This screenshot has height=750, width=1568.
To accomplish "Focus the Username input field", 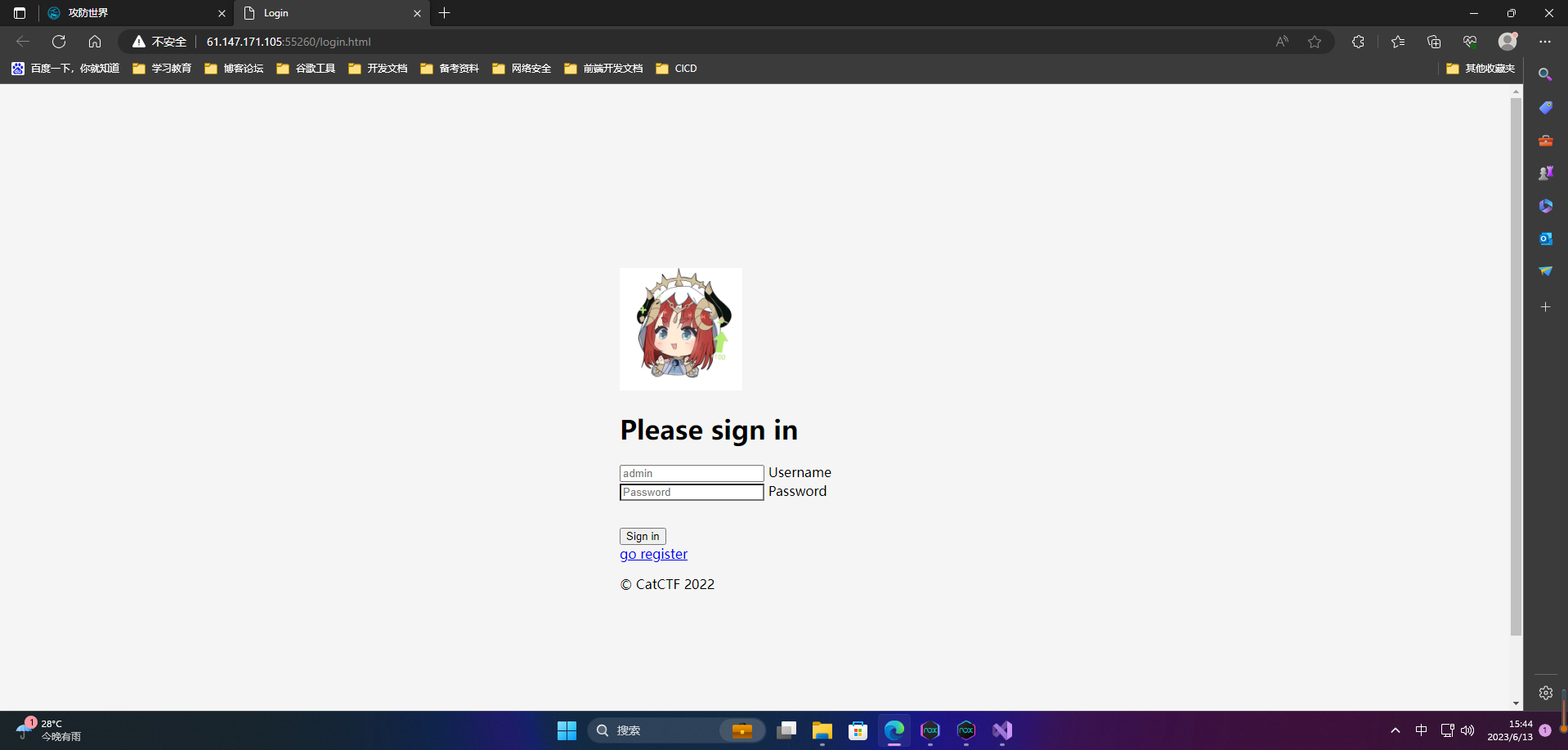I will (x=692, y=473).
